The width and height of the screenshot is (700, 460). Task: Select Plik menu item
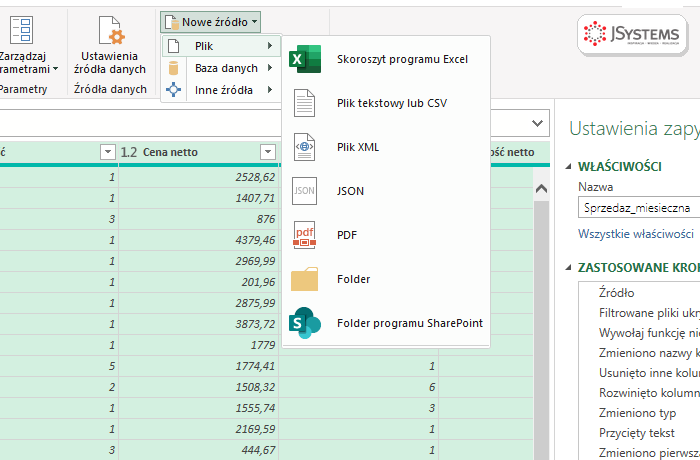coord(221,46)
